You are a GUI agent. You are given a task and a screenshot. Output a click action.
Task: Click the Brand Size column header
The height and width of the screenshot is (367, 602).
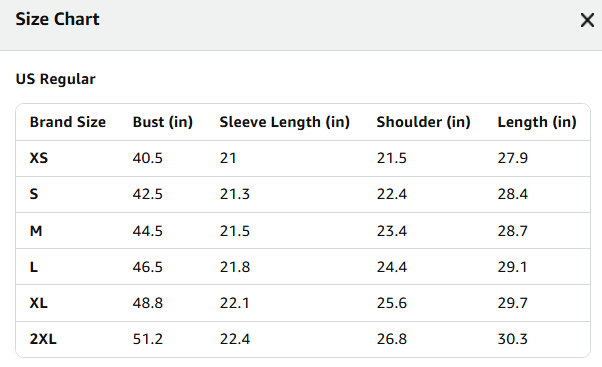68,122
